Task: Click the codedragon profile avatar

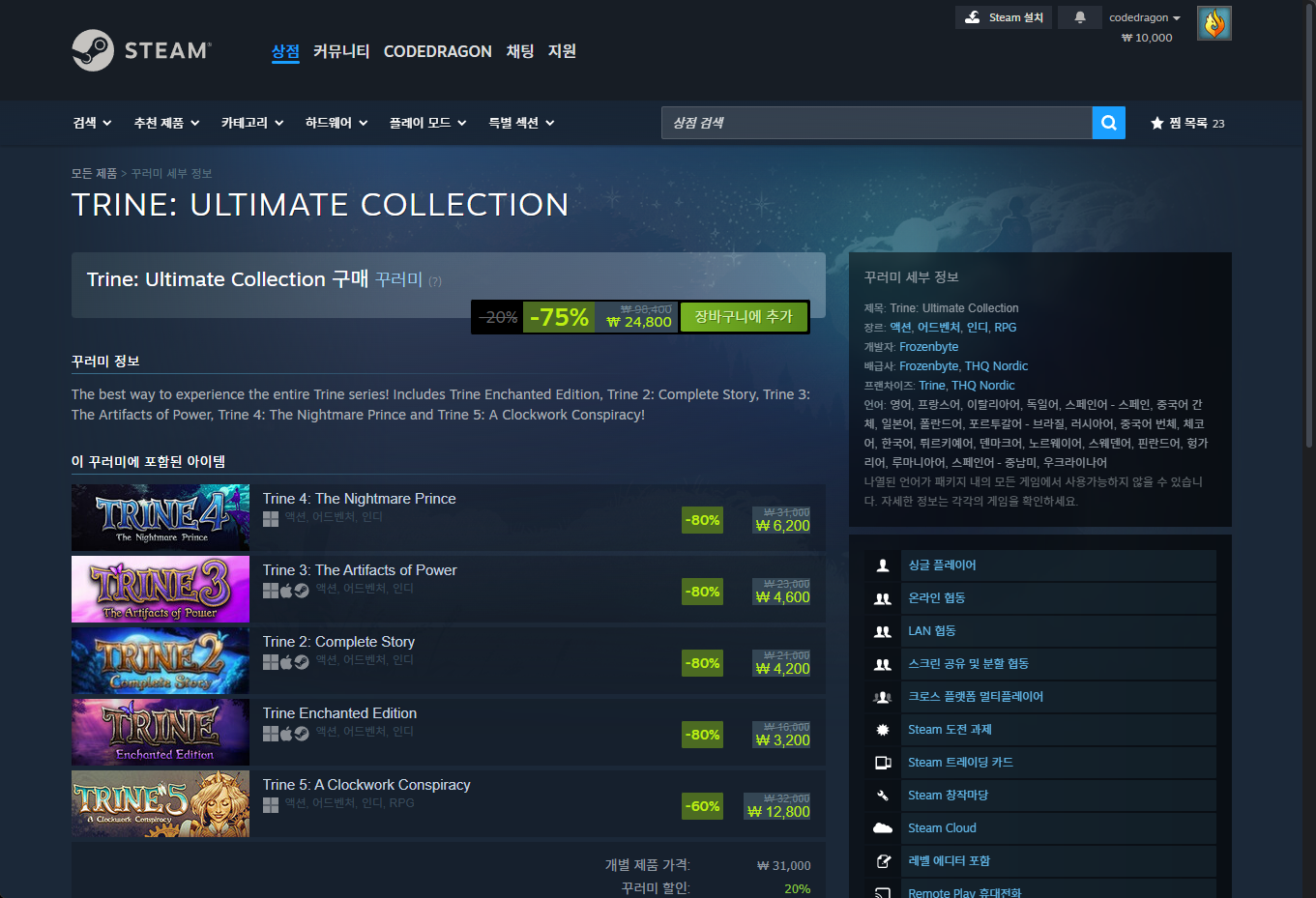Action: [x=1214, y=23]
